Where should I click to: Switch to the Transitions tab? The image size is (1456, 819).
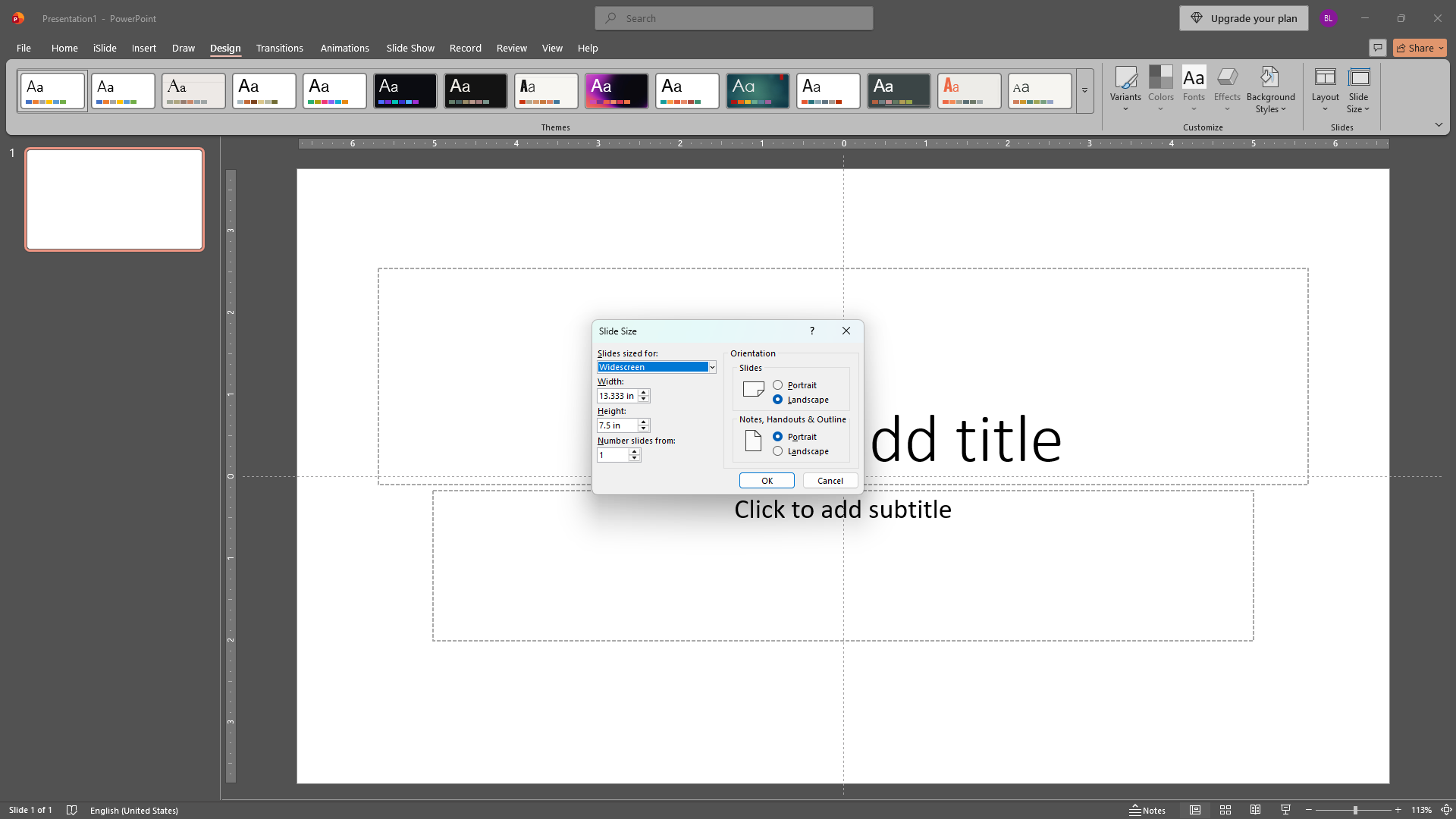[x=280, y=48]
